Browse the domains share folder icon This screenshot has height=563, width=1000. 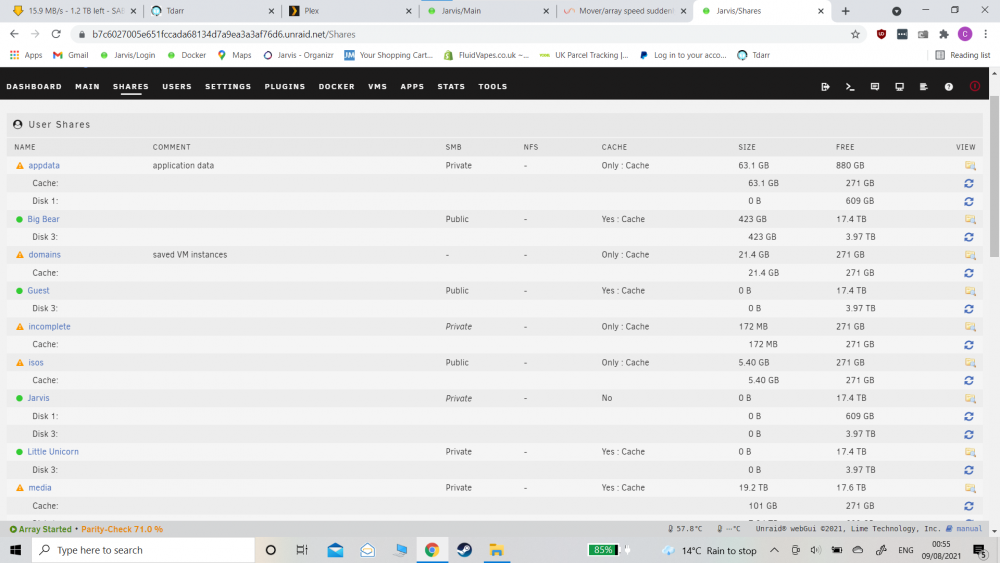970,254
